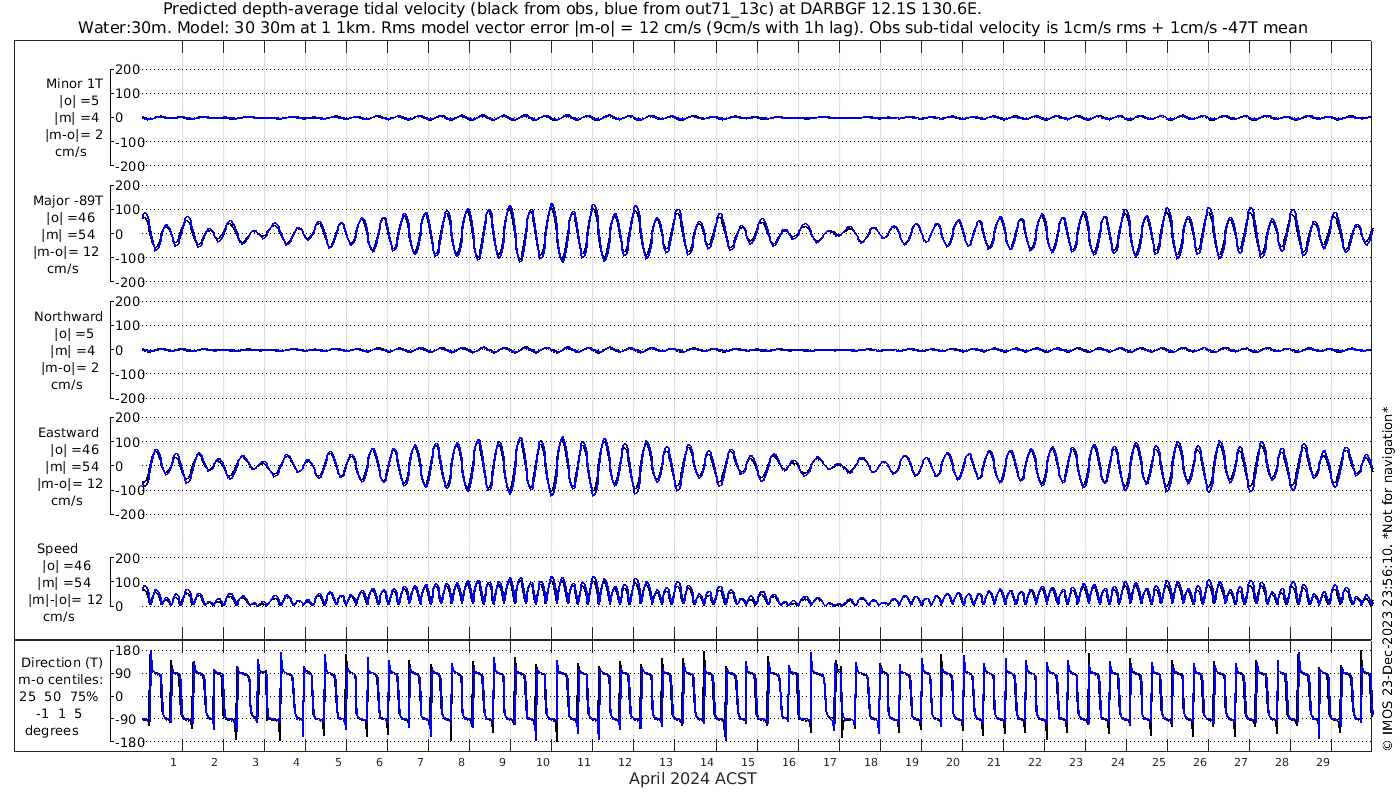Click '|m-o|= 2' under Northward
Viewport: 1400px width, 800px height.
pos(70,367)
